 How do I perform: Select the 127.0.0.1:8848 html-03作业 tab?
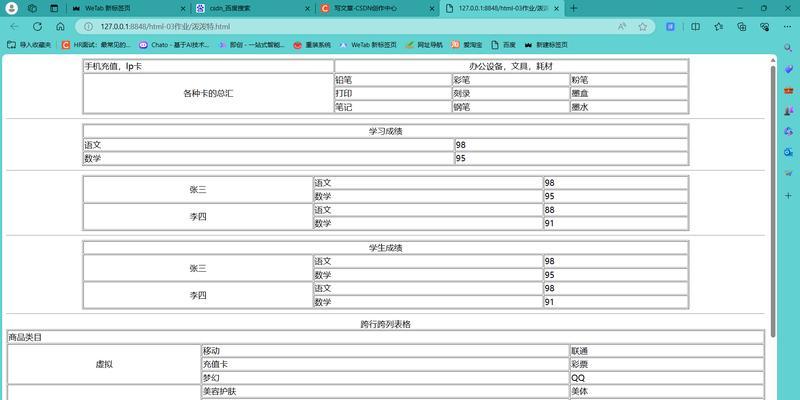[x=503, y=9]
